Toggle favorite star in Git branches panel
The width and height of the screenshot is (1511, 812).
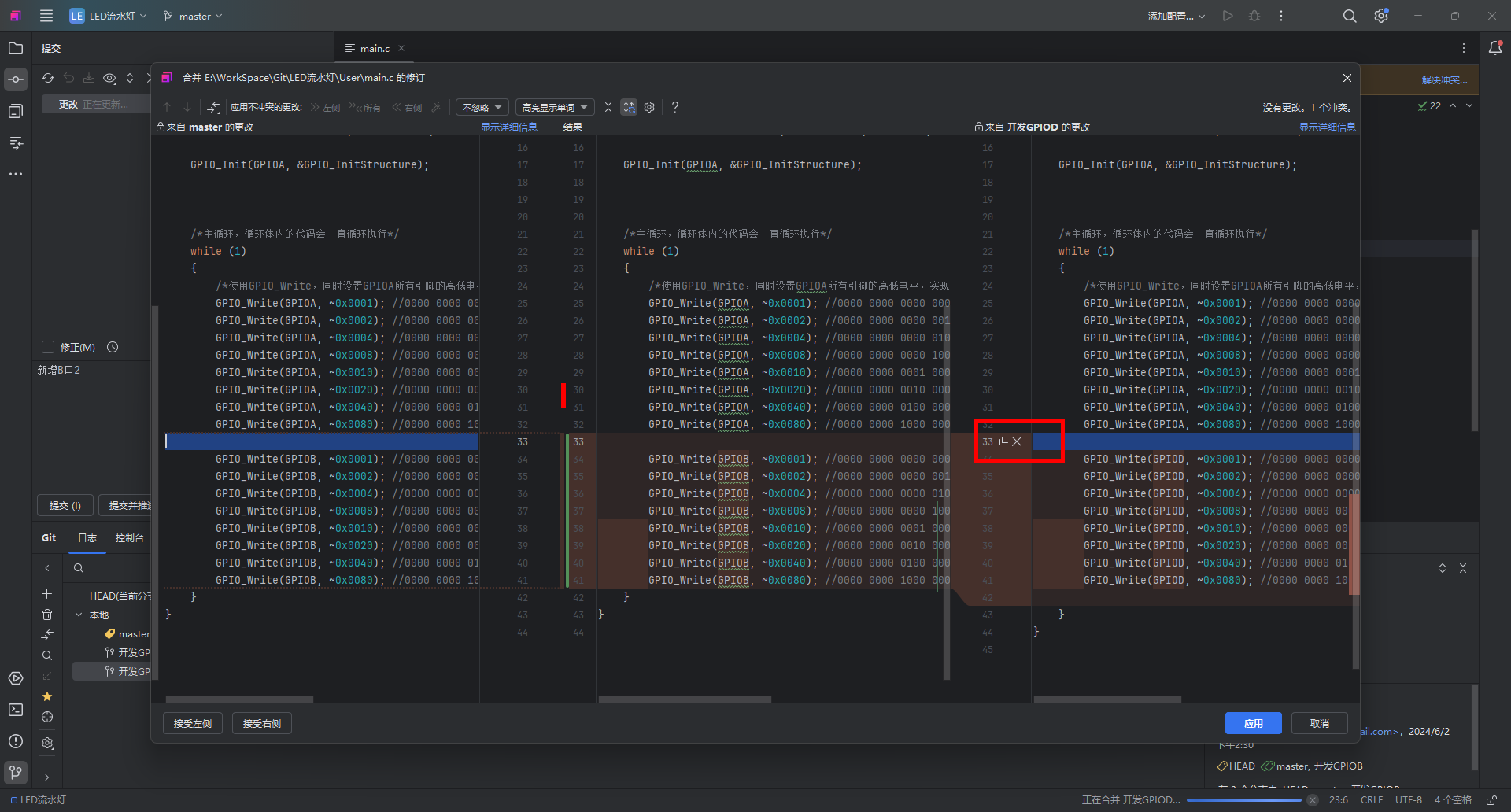(x=47, y=696)
